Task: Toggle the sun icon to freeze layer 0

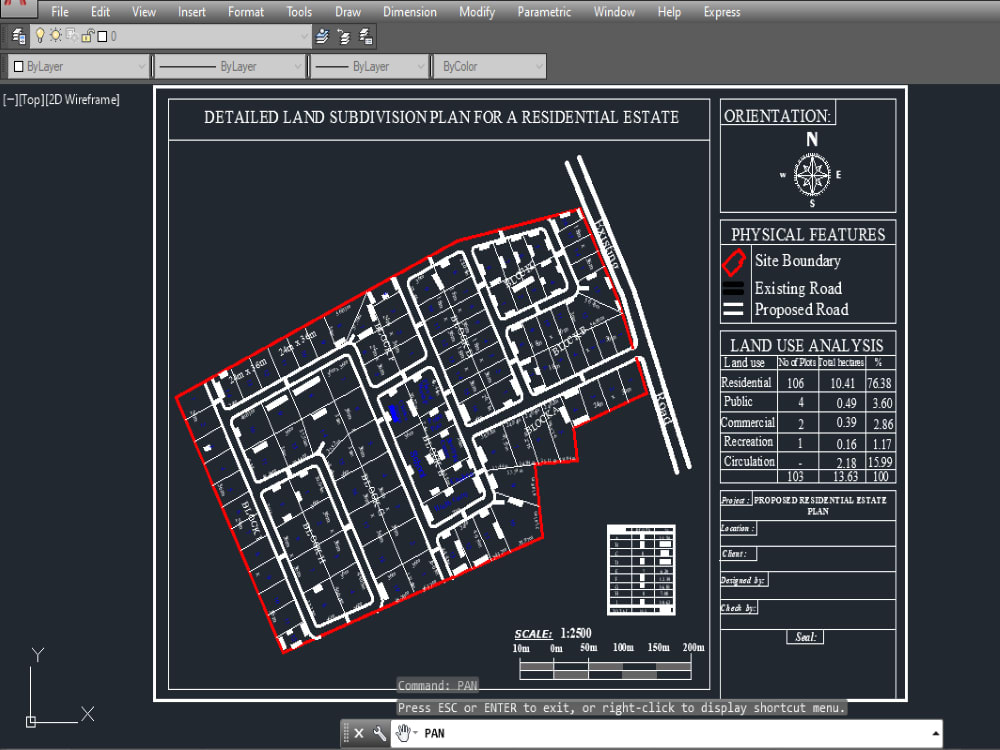Action: [55, 34]
